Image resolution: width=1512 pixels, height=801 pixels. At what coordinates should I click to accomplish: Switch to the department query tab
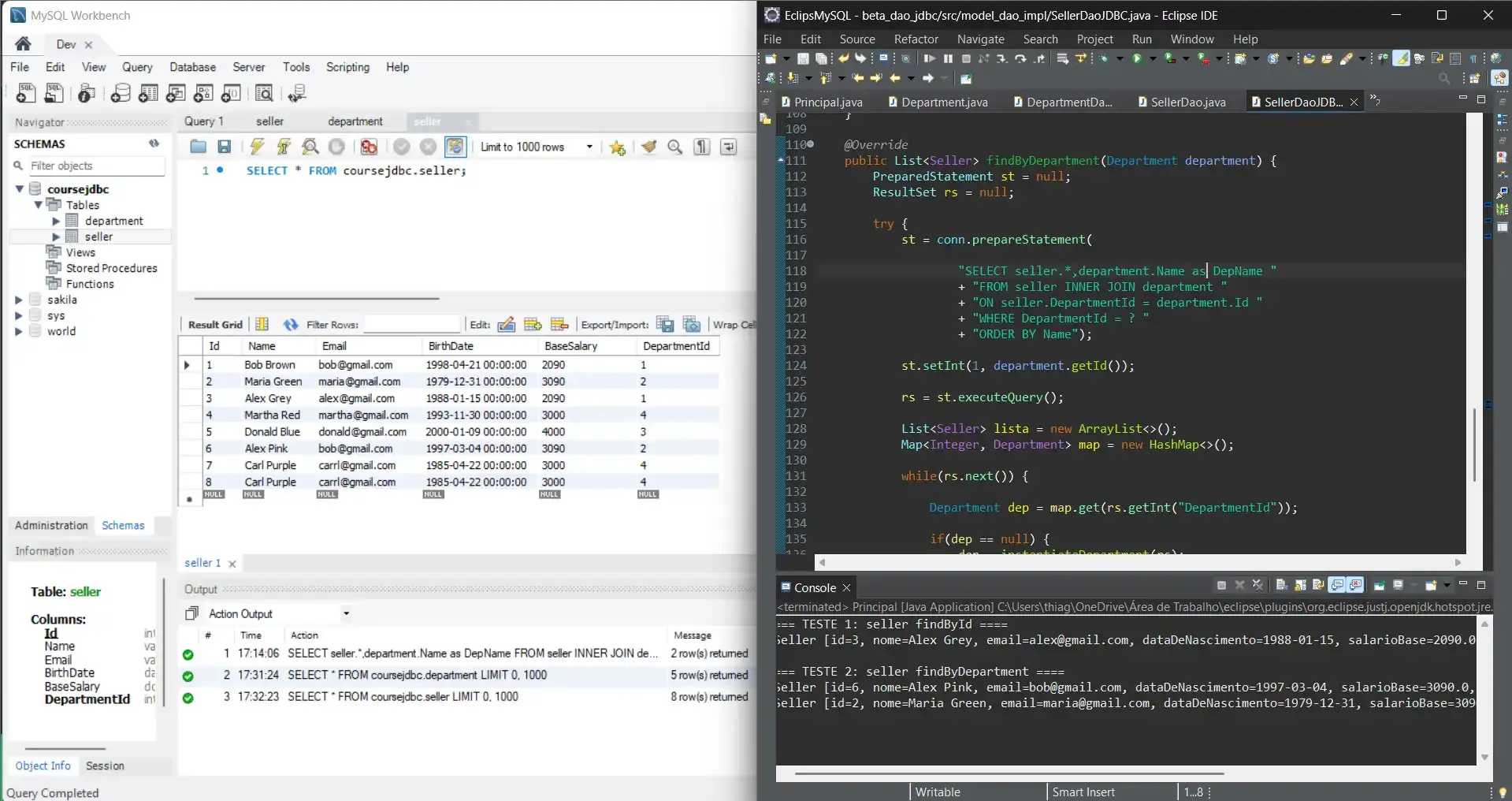pos(355,121)
